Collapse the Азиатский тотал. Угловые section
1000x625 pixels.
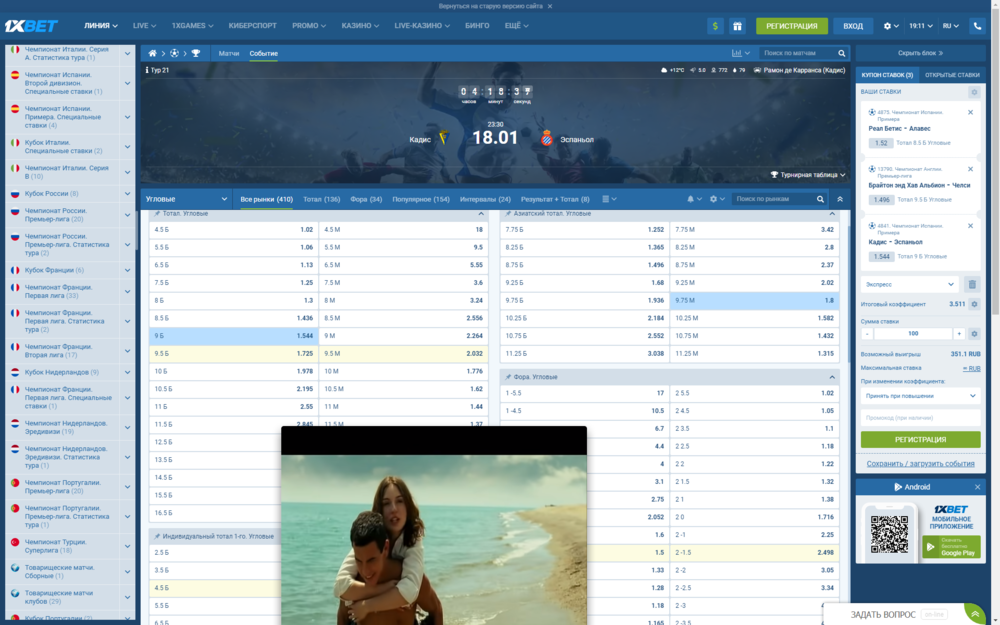click(x=832, y=214)
